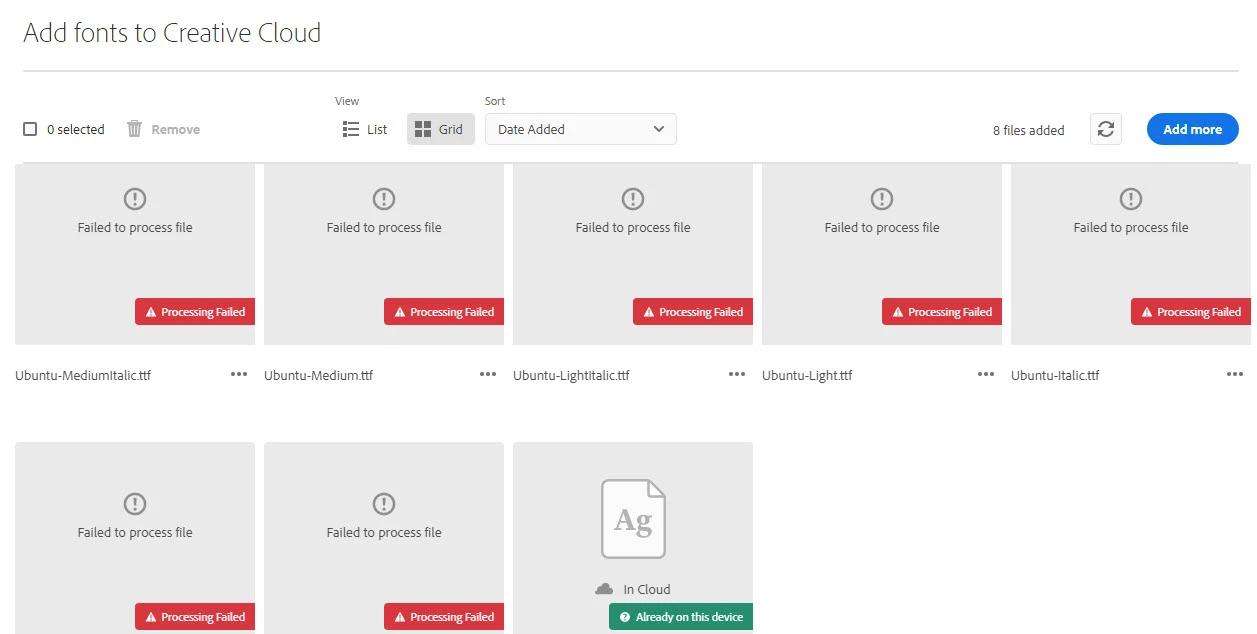This screenshot has height=634, width=1257.
Task: Click Processing Failed badge on Ubuntu-MediumItalic.ttf
Action: [195, 312]
